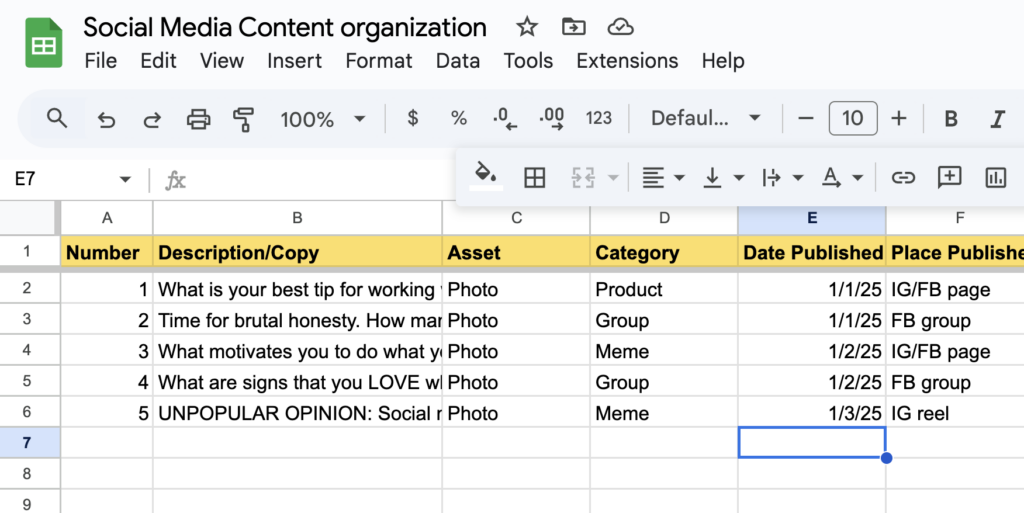Click the font size field showing 10
Viewport: 1024px width, 513px height.
(853, 119)
